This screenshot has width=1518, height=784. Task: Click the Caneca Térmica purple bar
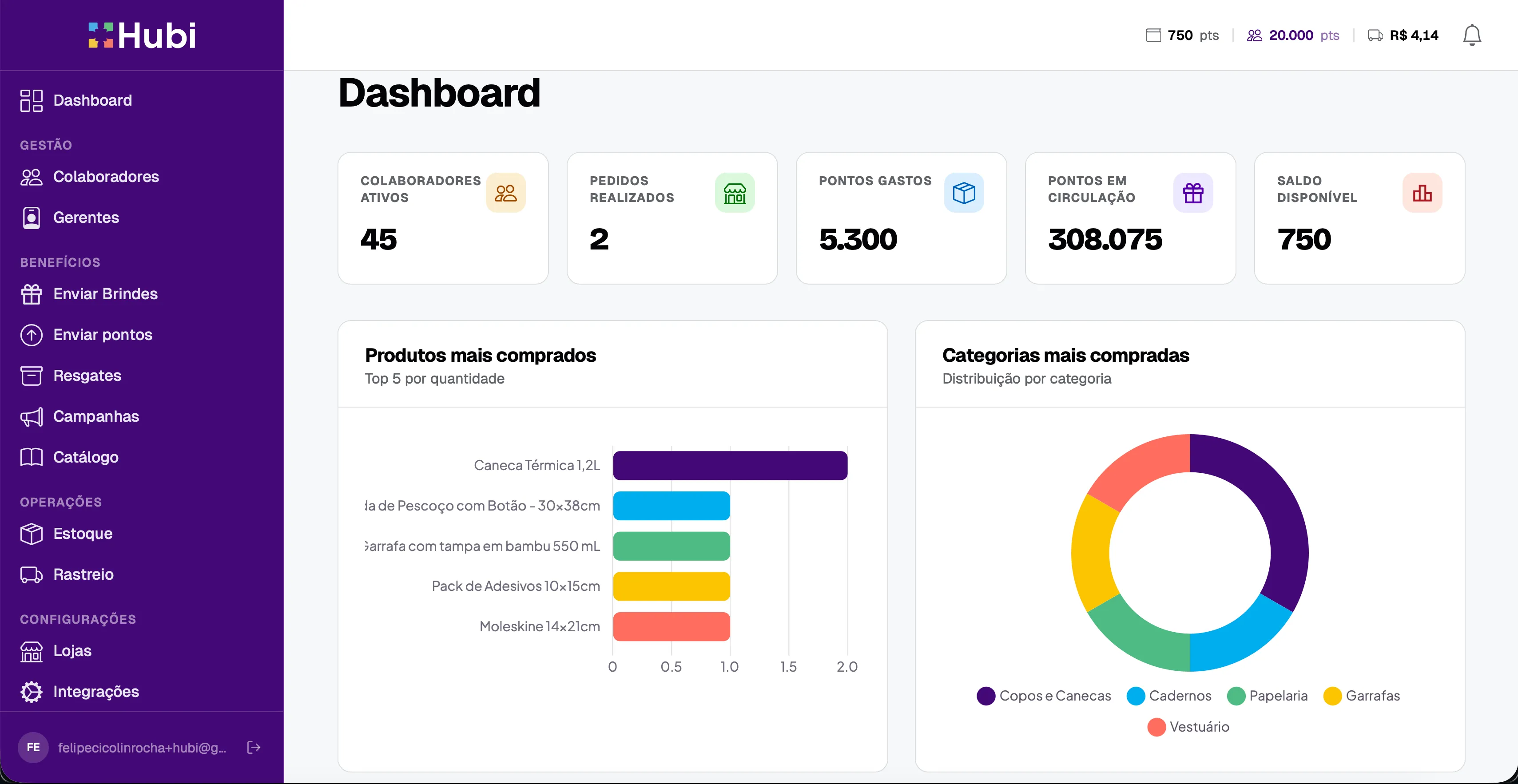coord(730,465)
